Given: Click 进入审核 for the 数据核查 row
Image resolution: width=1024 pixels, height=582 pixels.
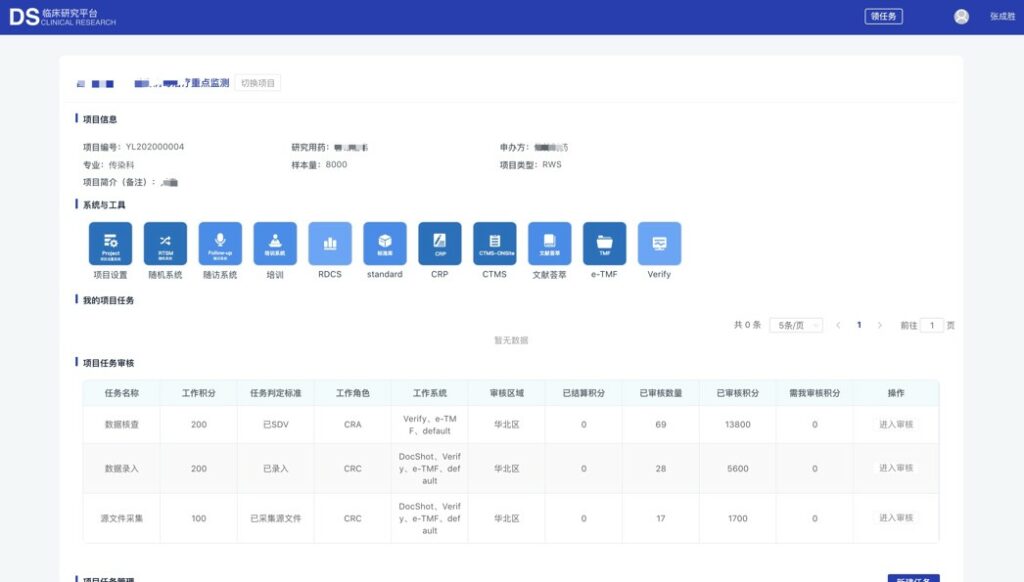Looking at the screenshot, I should tap(896, 425).
